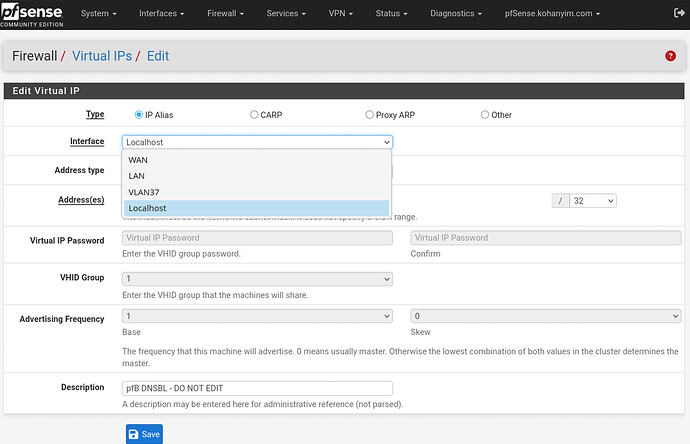Click the Edit Virtual IP panel heading
Viewport: 690px width, 444px height.
coord(46,91)
